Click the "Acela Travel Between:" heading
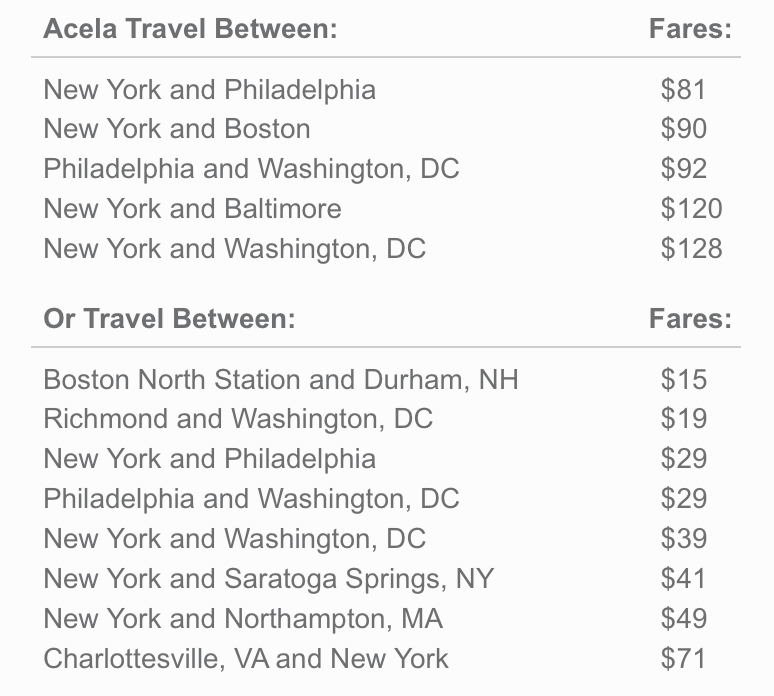The image size is (774, 696). coord(190,28)
